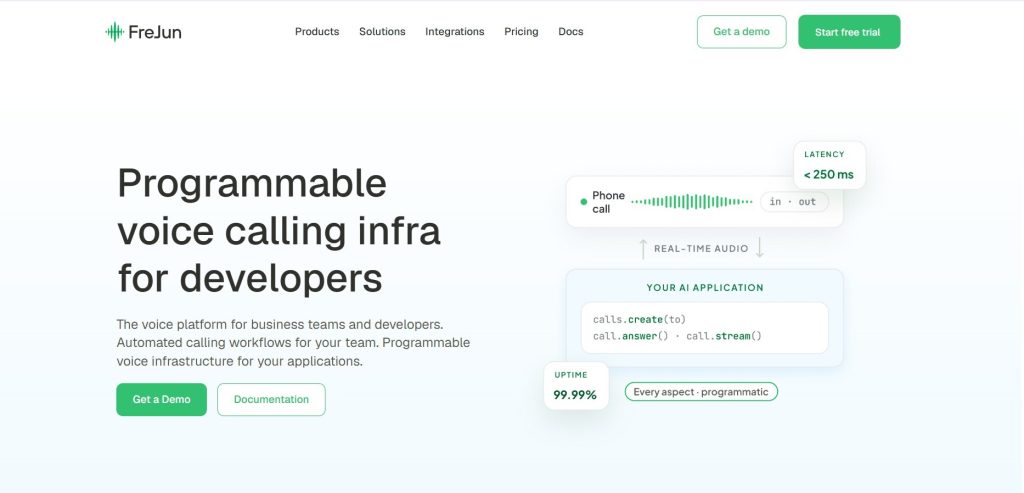Click the FreJun brand name text

pyautogui.click(x=155, y=32)
